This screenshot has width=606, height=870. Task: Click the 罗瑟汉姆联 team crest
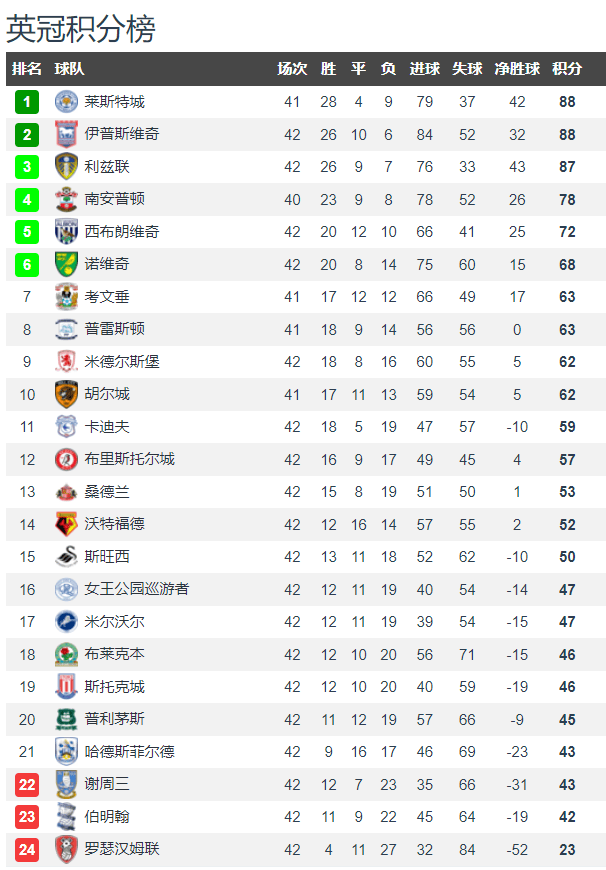(x=66, y=849)
